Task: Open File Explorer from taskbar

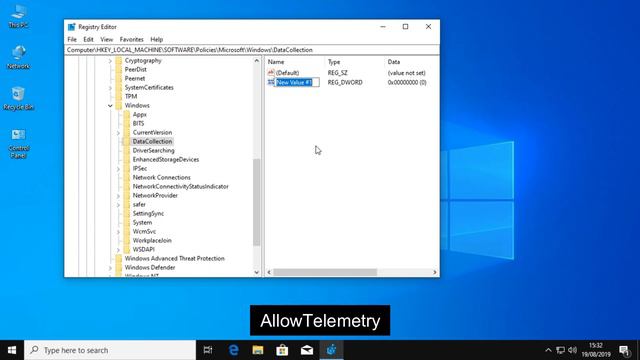Action: (x=258, y=350)
